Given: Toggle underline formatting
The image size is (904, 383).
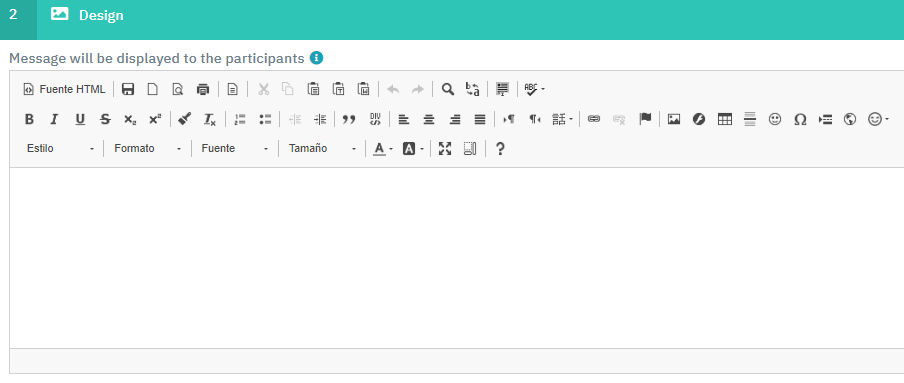Looking at the screenshot, I should coord(80,119).
